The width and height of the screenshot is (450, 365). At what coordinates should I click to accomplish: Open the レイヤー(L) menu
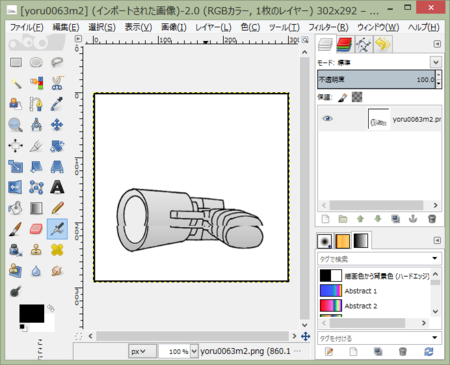point(213,27)
